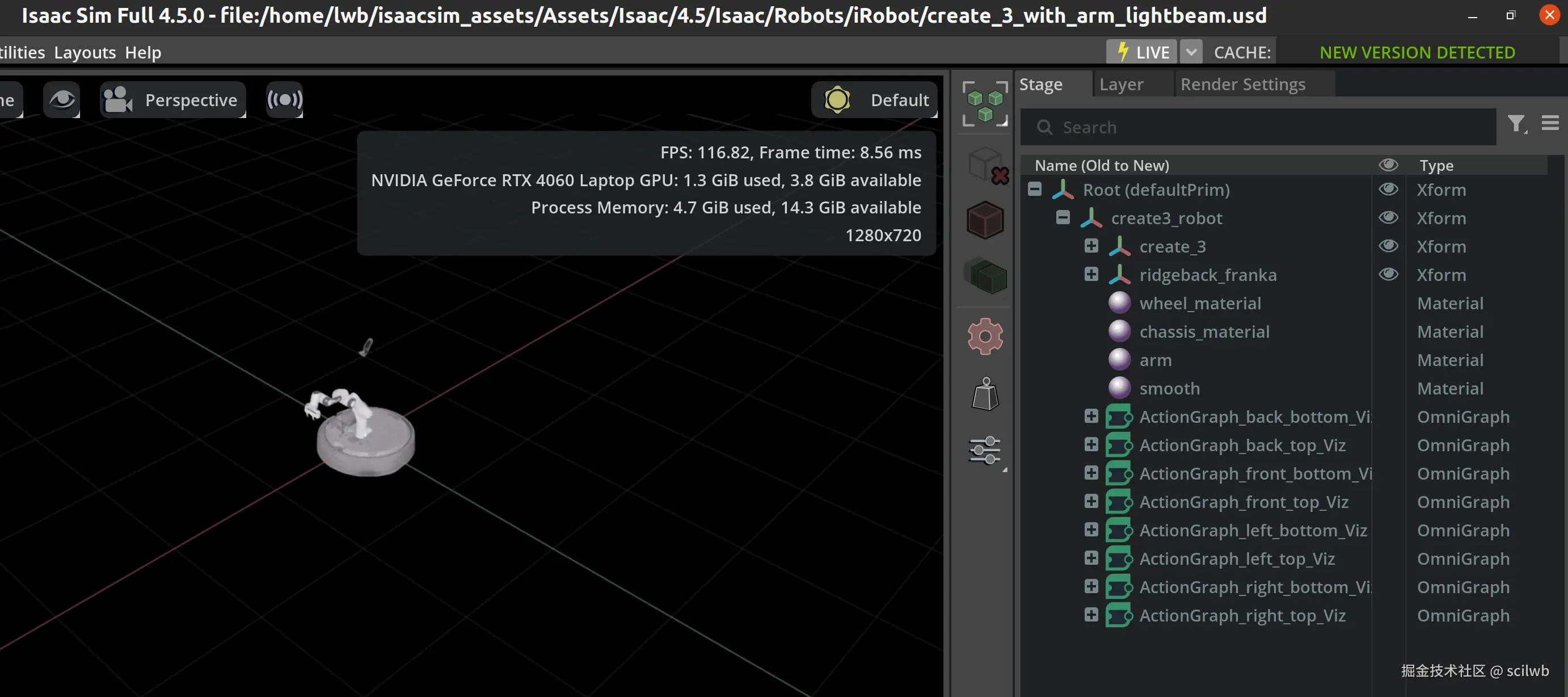Hide the create3_robot prim
1568x697 pixels.
(x=1388, y=217)
